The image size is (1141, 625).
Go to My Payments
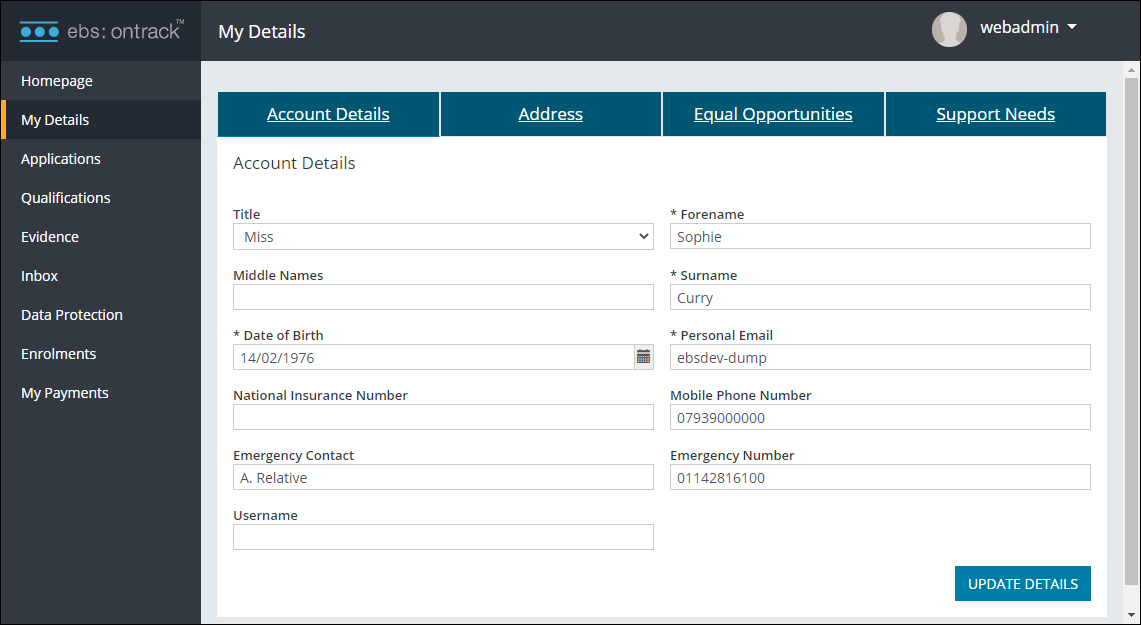(64, 392)
